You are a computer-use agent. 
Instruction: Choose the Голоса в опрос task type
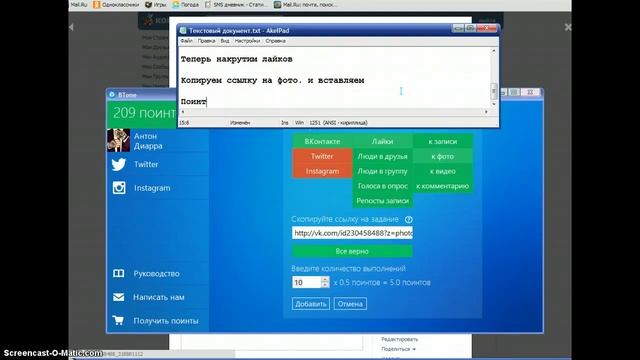coord(382,186)
